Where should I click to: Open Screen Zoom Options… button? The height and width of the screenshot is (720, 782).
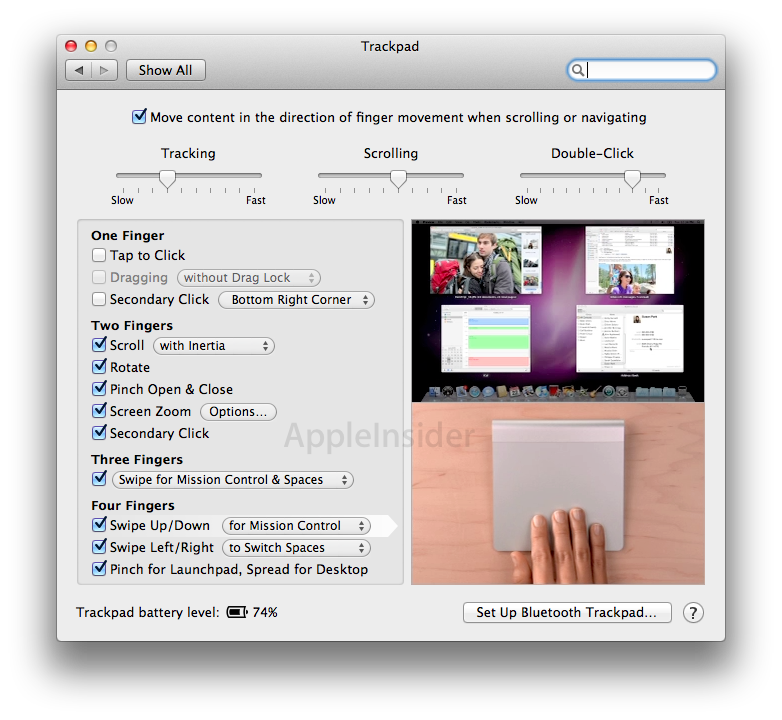pyautogui.click(x=238, y=412)
